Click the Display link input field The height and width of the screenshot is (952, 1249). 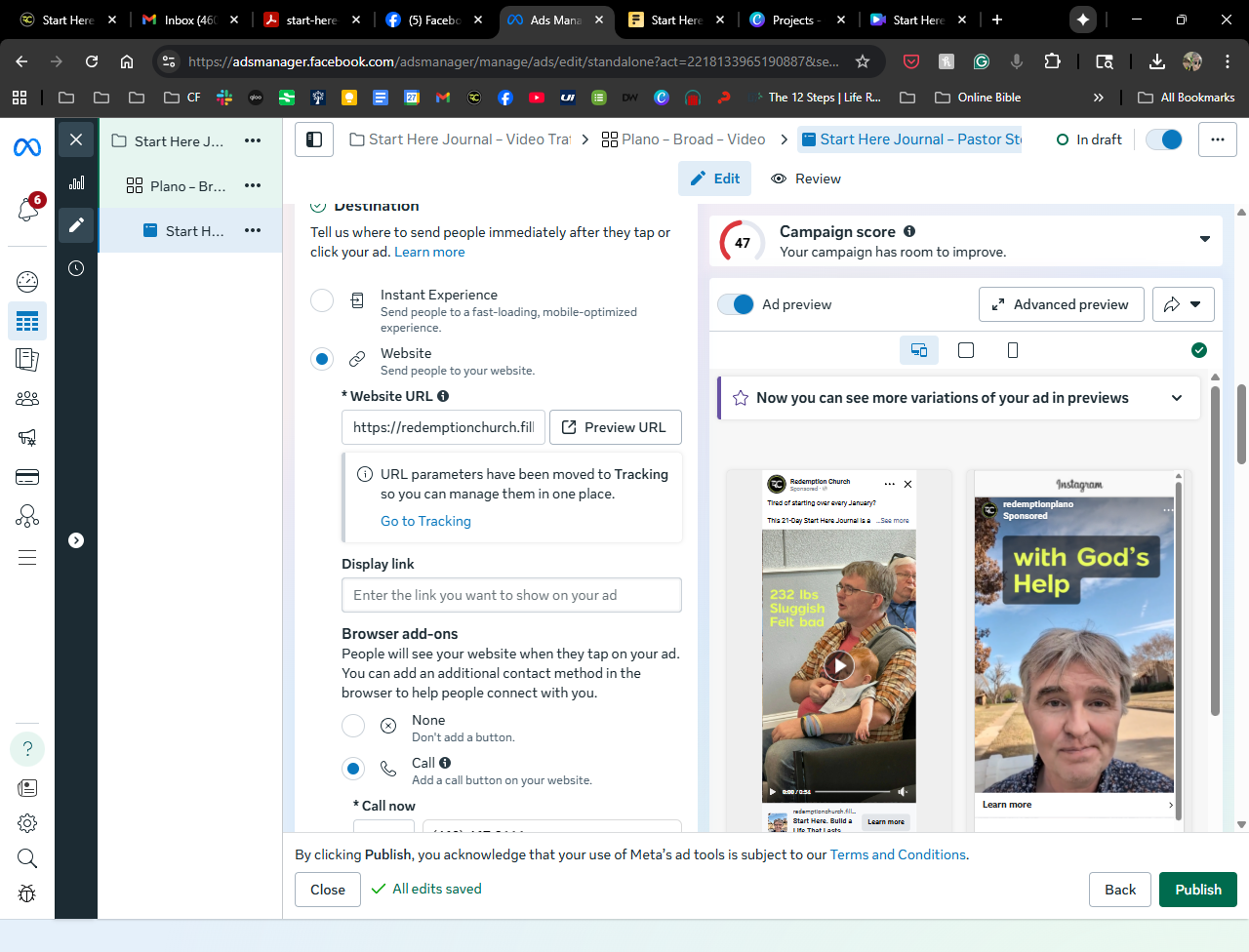(511, 595)
